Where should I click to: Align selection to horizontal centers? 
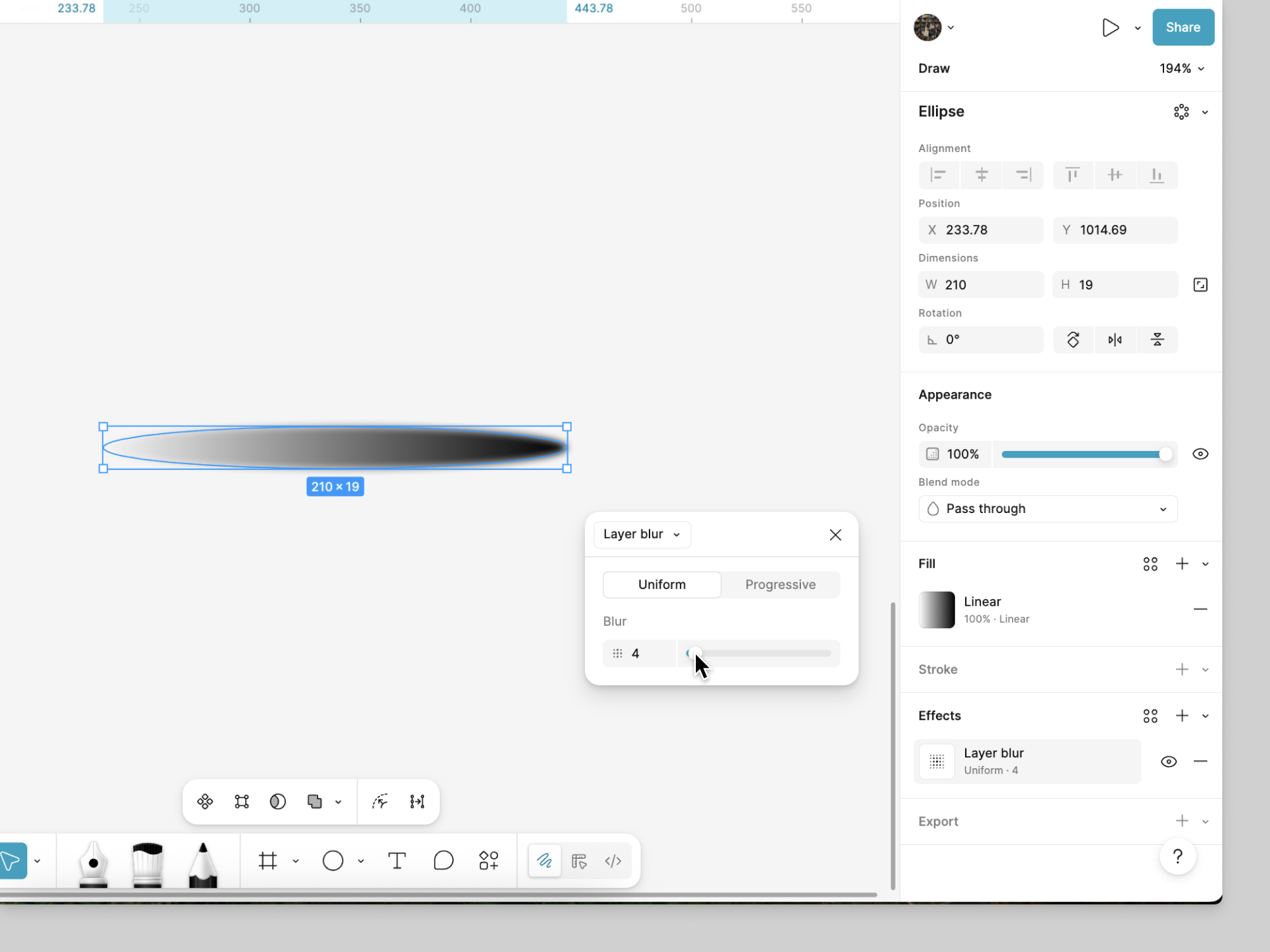click(982, 175)
